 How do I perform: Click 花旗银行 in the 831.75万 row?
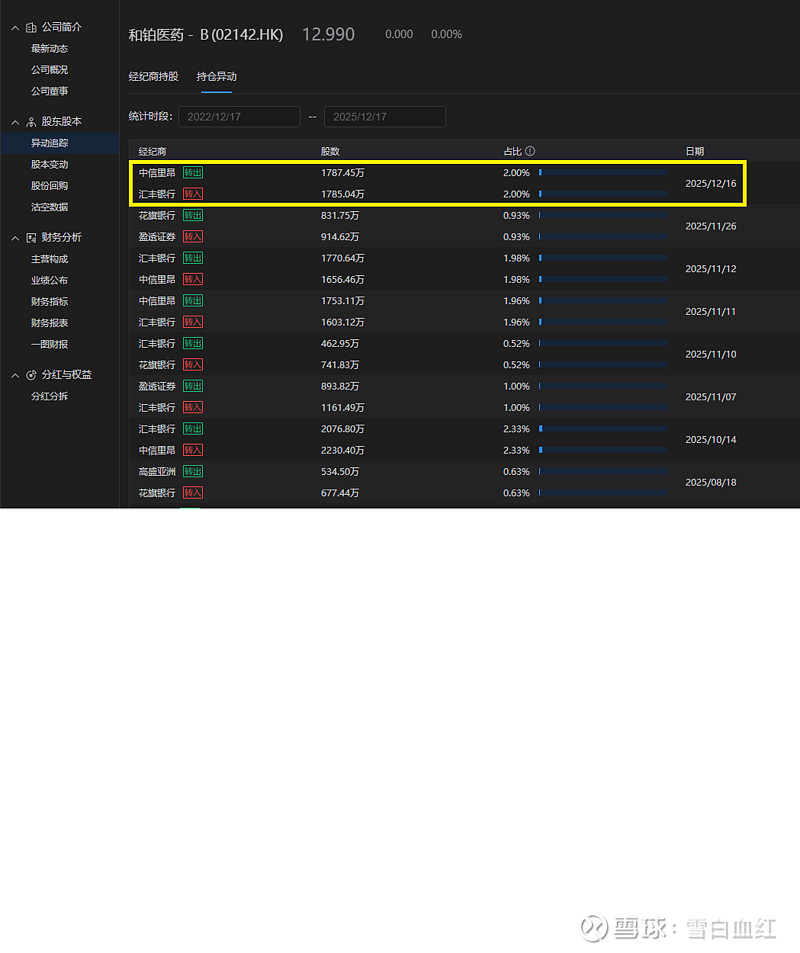[x=157, y=215]
